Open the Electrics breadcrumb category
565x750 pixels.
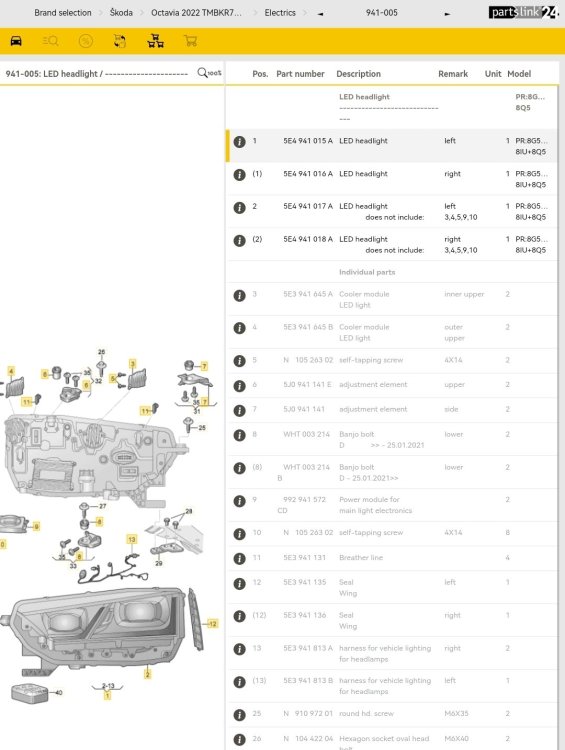pos(280,13)
